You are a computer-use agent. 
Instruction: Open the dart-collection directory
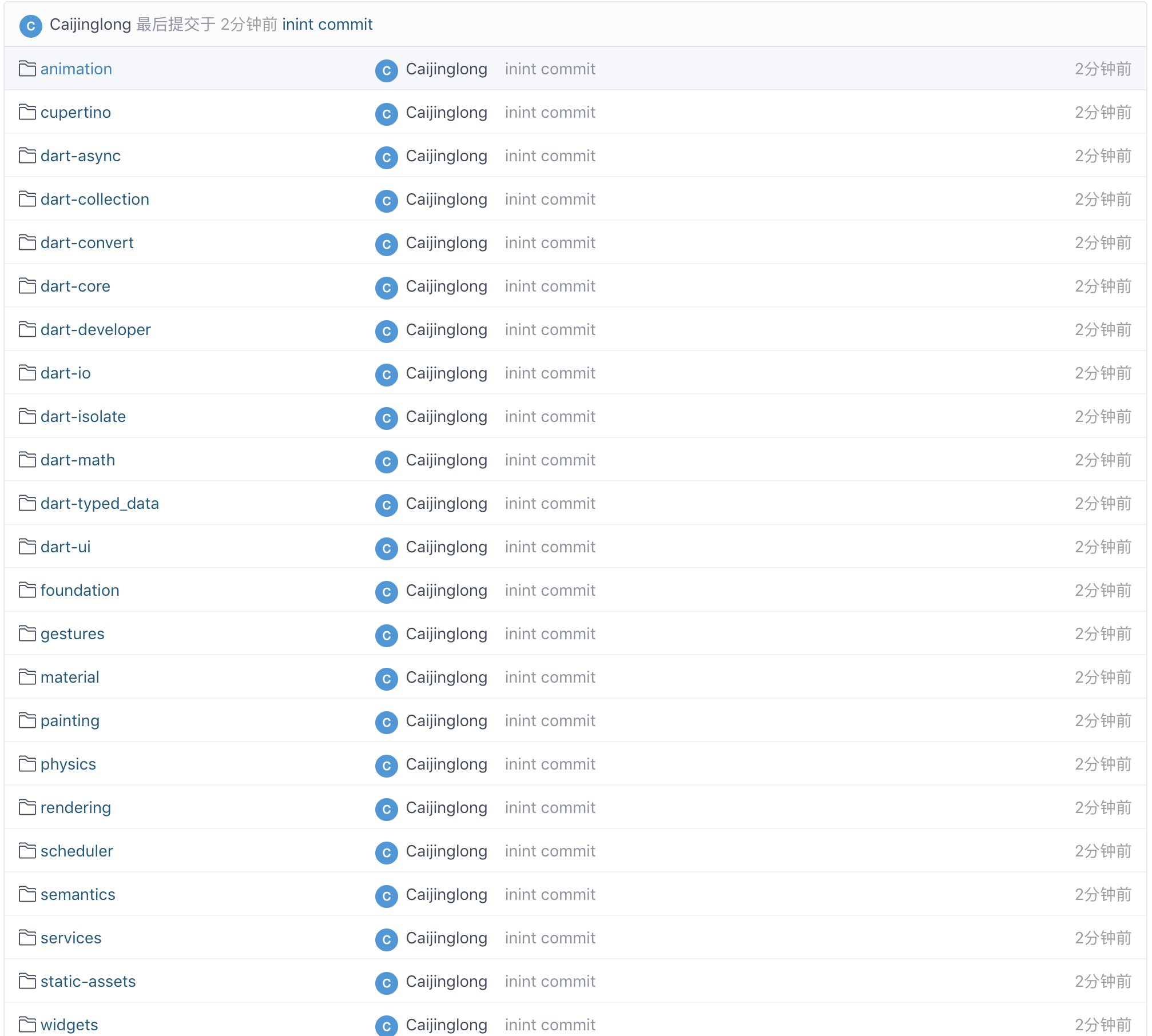[x=95, y=200]
